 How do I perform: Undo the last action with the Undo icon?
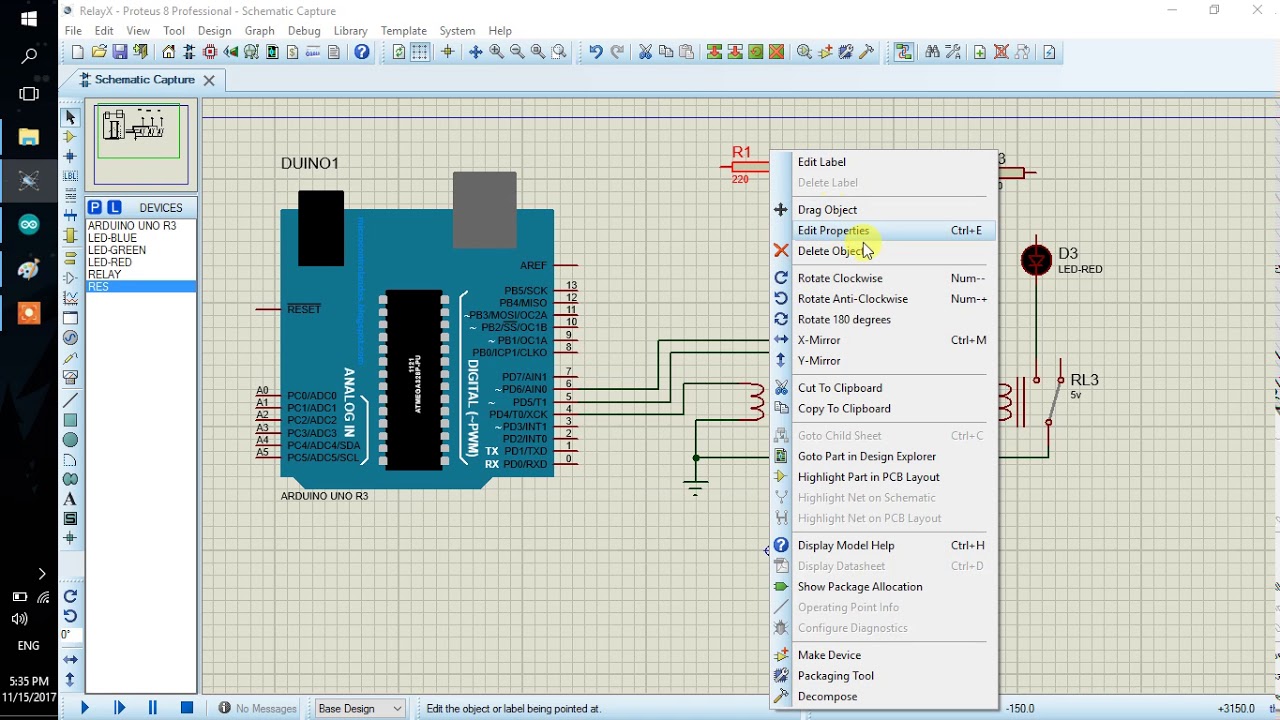[595, 52]
